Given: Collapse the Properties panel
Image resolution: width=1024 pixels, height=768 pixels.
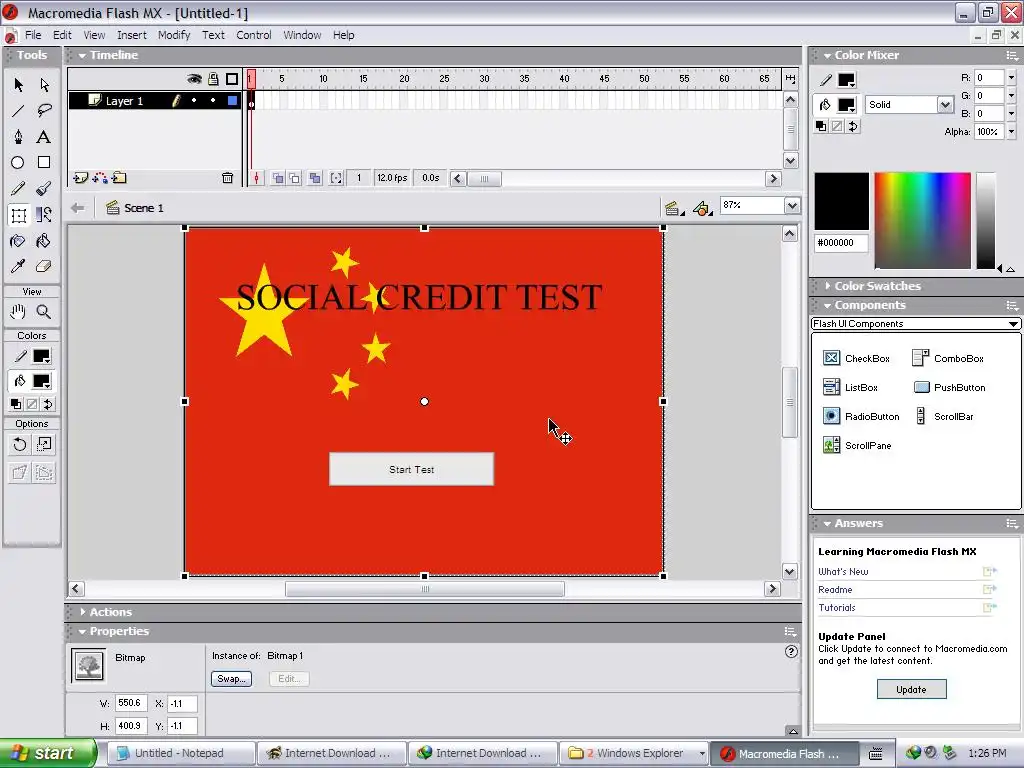Looking at the screenshot, I should [x=82, y=632].
